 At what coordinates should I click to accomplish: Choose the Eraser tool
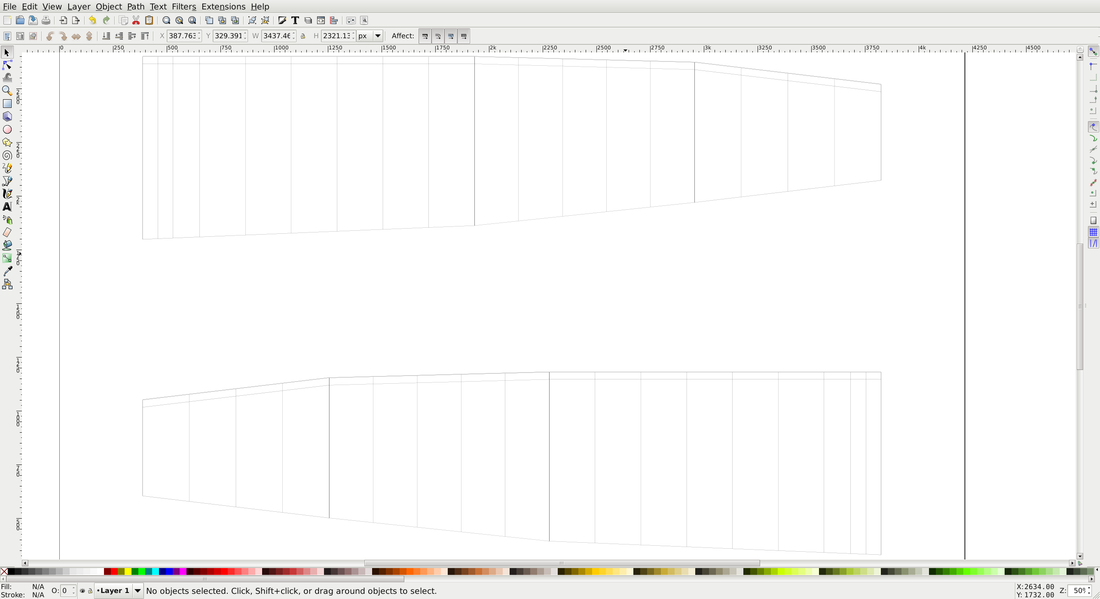point(7,232)
